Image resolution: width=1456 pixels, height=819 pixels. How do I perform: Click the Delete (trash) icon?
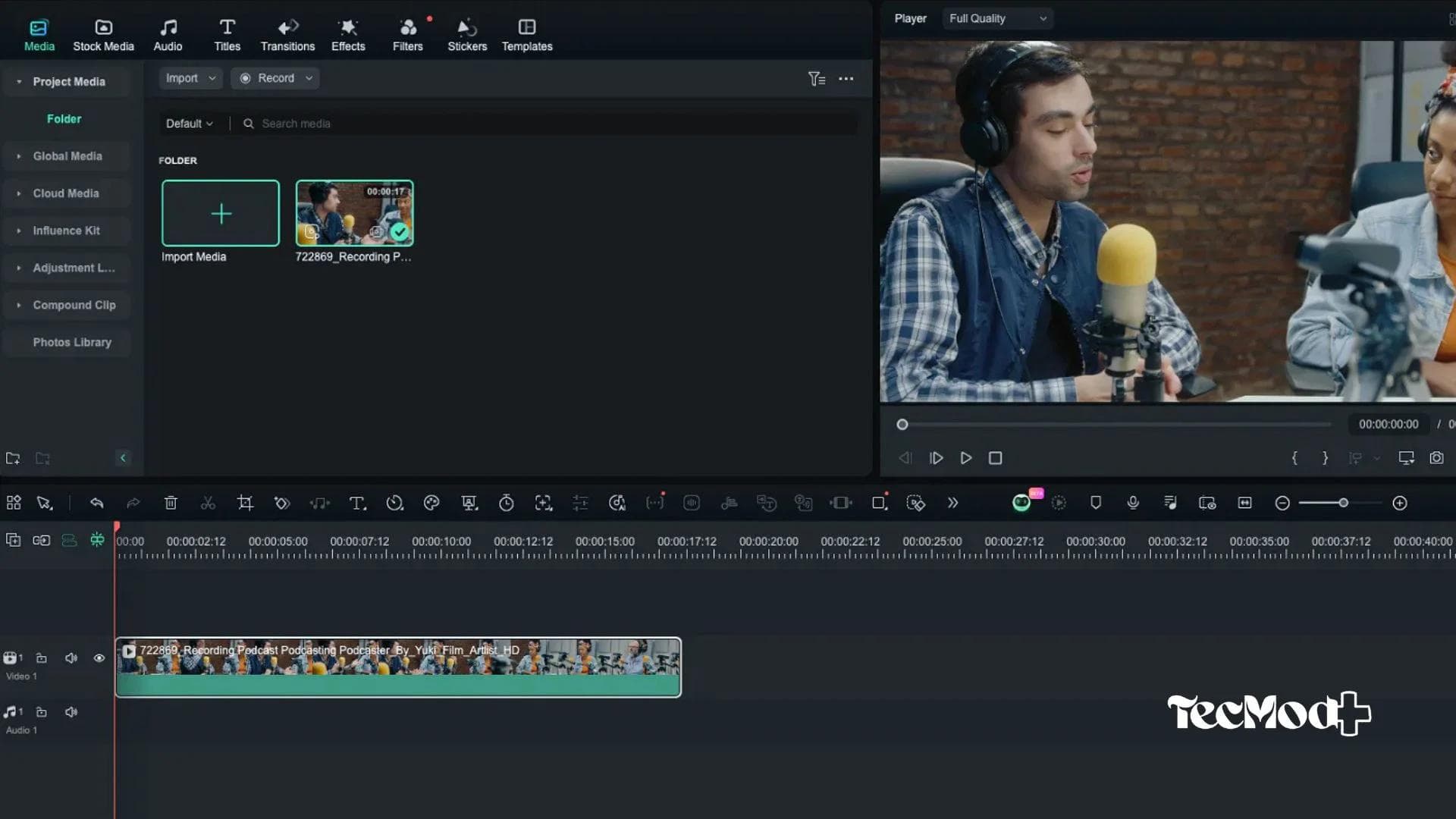(x=171, y=503)
